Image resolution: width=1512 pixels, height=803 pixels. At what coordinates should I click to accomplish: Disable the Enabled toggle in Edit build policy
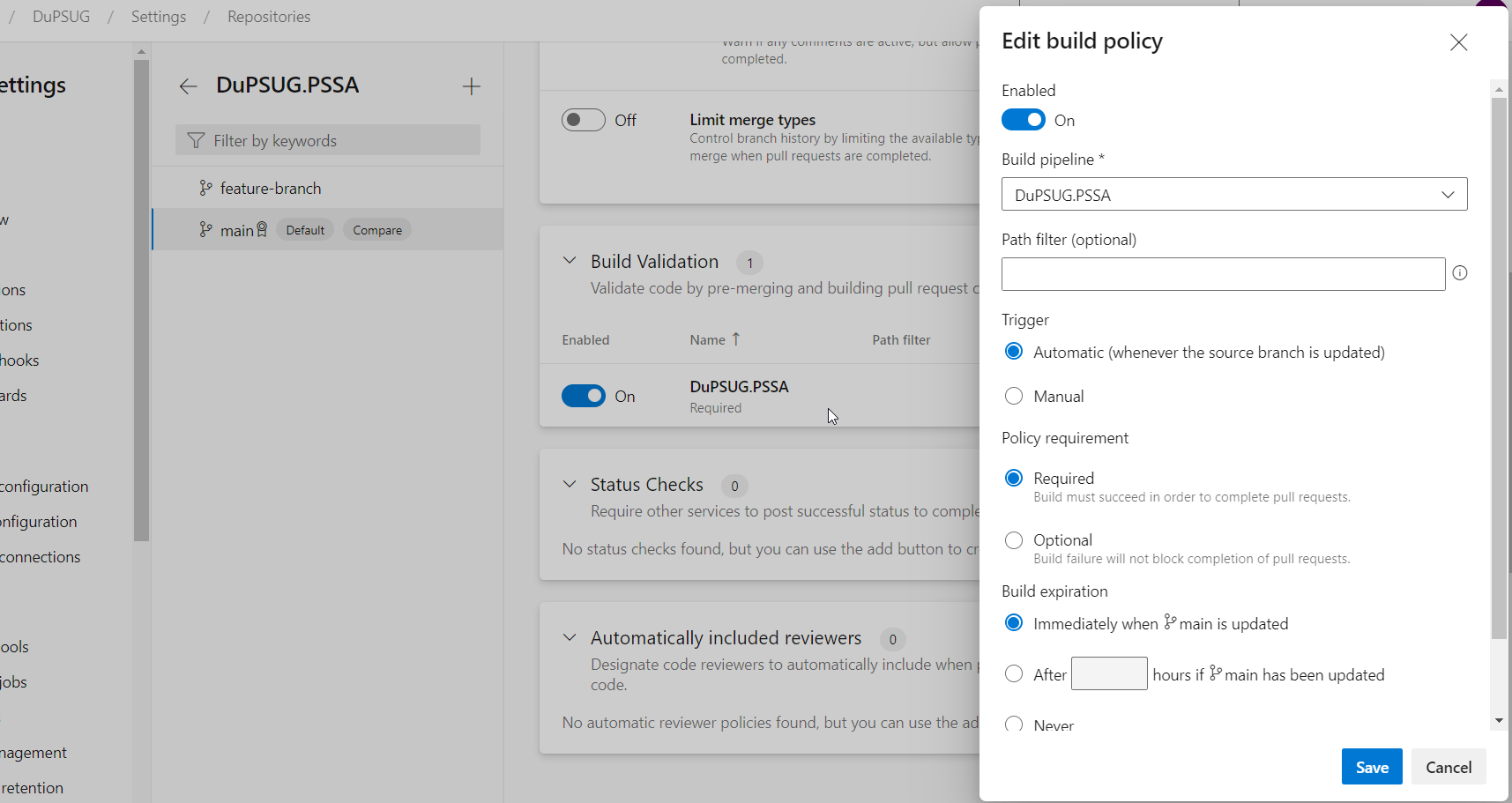pos(1024,119)
